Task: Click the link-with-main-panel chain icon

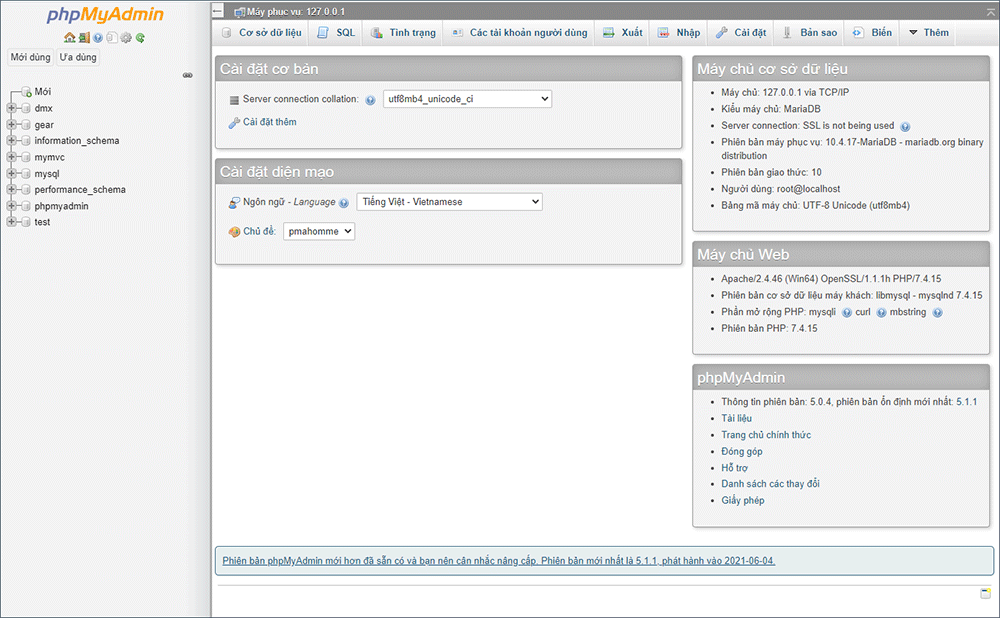Action: tap(188, 75)
